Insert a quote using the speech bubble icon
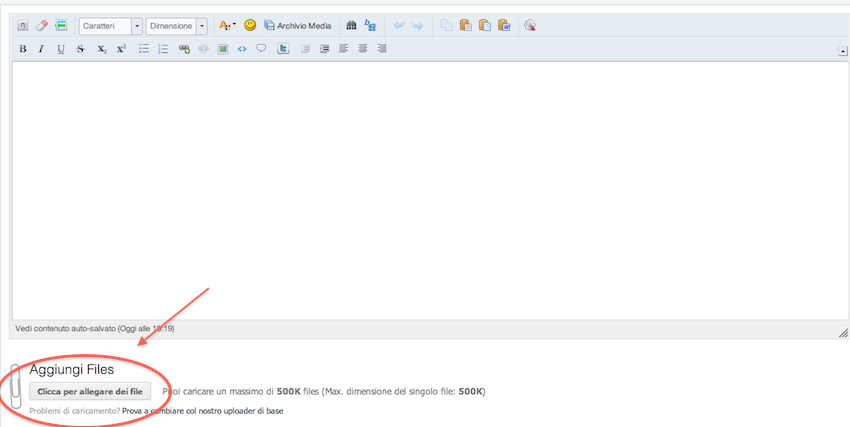Viewport: 850px width, 427px height. (261, 49)
